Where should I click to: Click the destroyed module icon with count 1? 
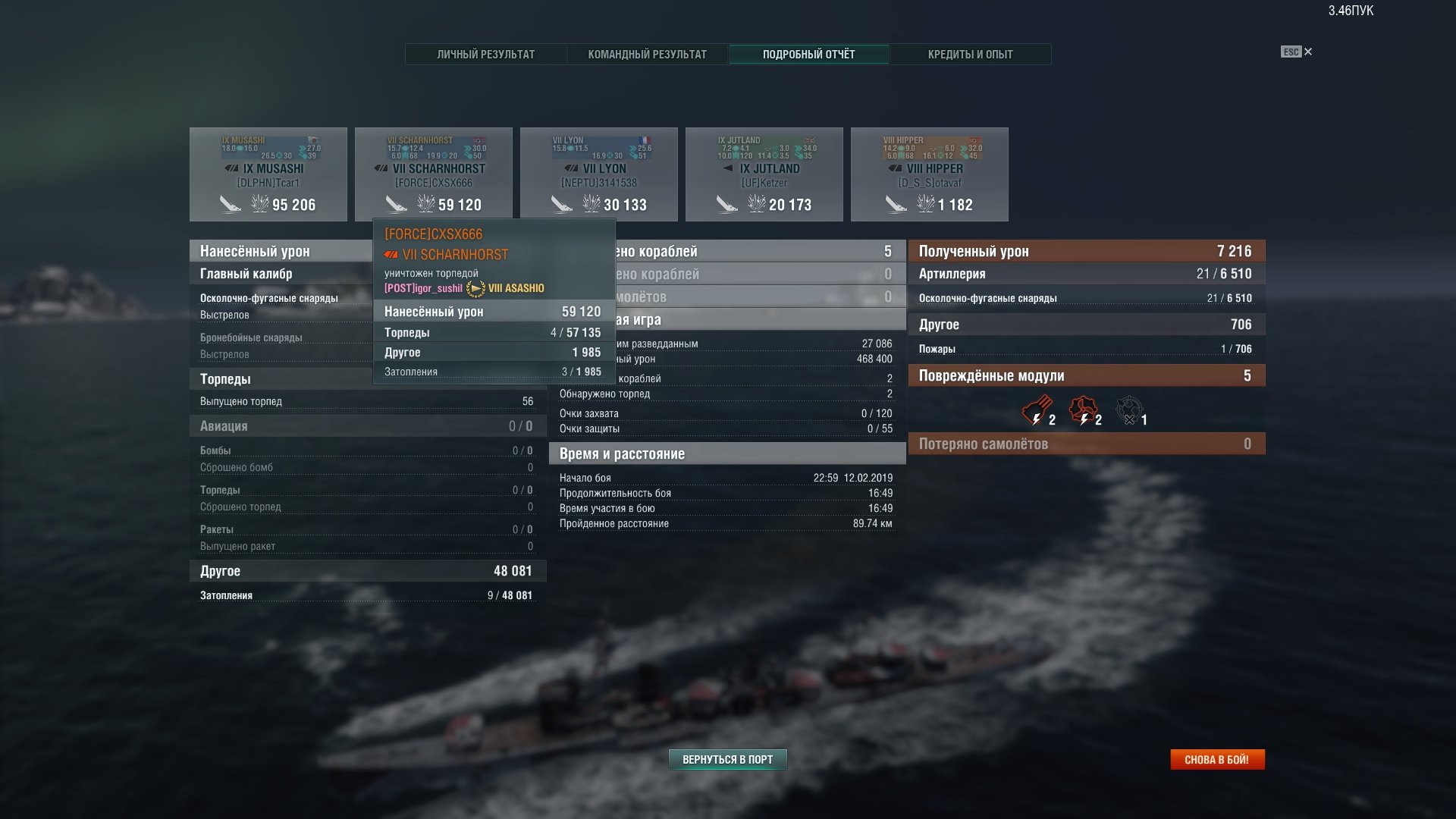(1128, 411)
